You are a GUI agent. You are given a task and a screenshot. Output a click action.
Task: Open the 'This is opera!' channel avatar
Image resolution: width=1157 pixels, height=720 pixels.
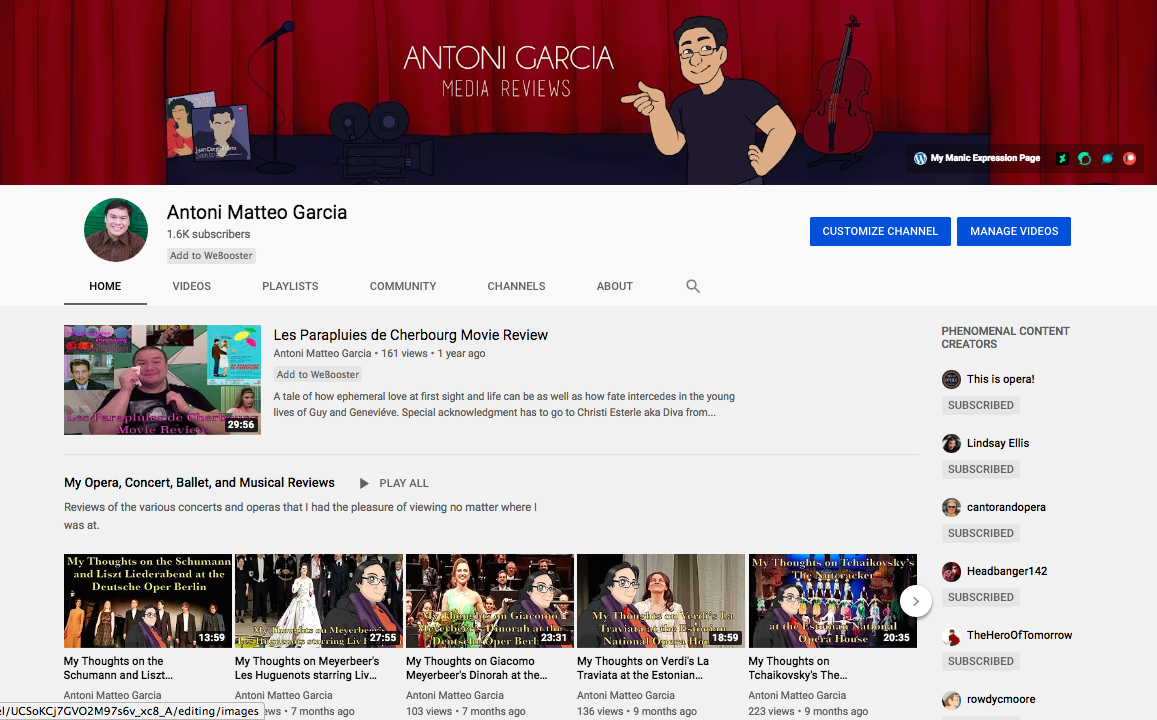click(x=951, y=379)
